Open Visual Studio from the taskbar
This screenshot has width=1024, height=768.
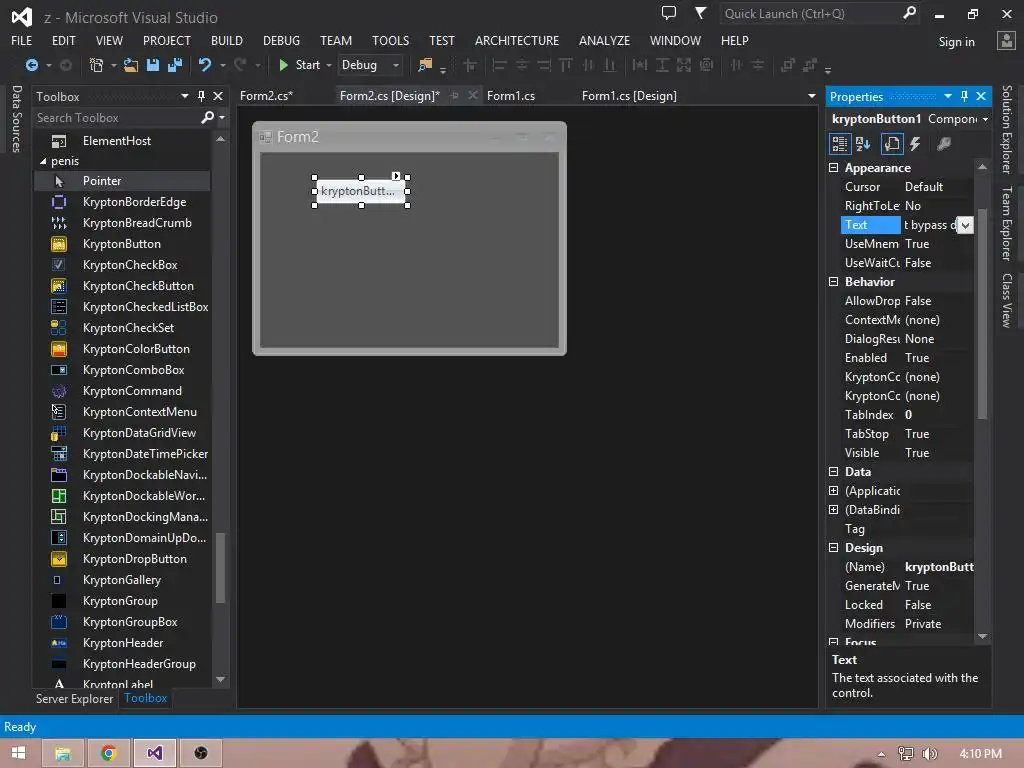[x=155, y=753]
